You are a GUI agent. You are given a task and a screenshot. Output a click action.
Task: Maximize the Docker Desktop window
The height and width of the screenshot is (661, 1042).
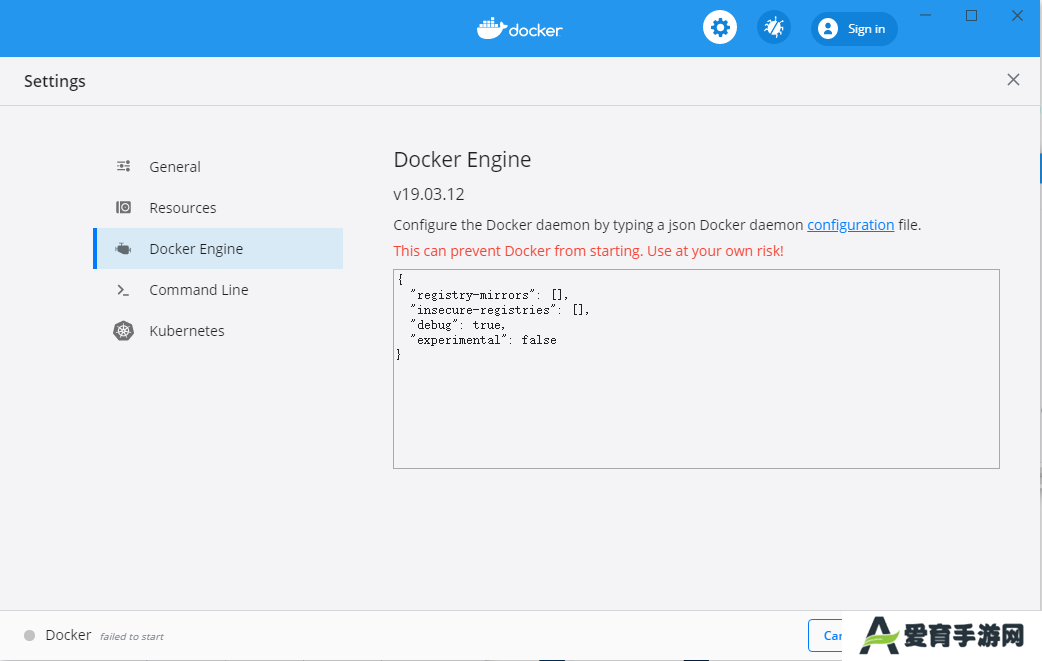pyautogui.click(x=971, y=15)
